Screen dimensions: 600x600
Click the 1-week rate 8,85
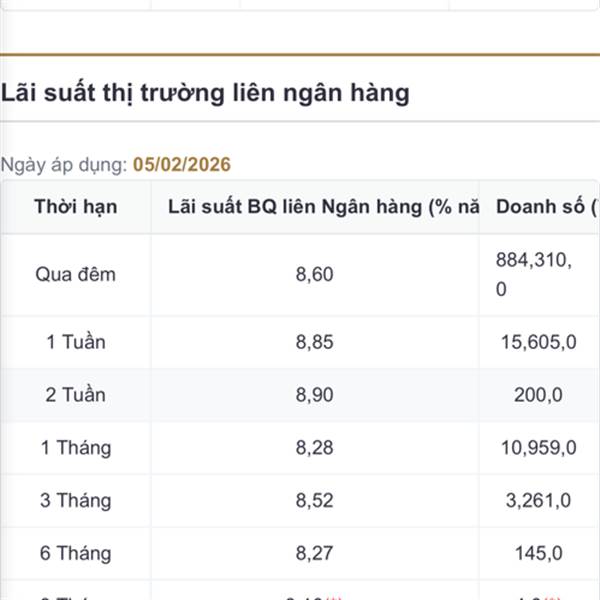point(315,343)
